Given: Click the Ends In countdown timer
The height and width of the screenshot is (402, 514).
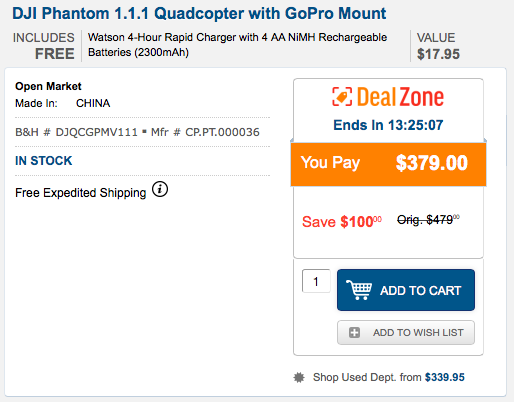Looking at the screenshot, I should [x=388, y=125].
